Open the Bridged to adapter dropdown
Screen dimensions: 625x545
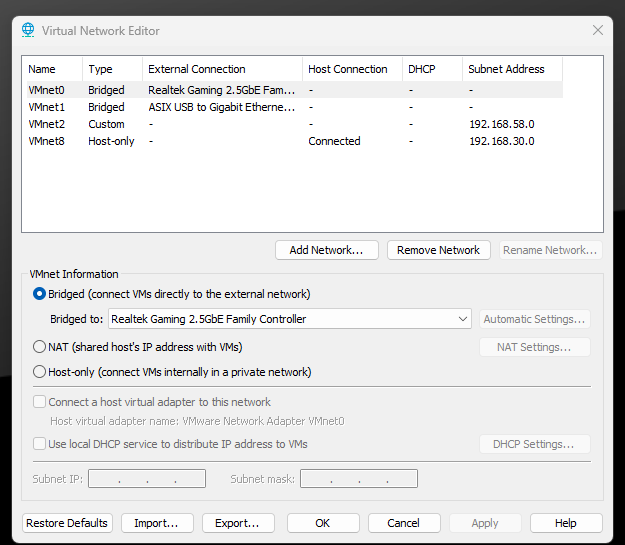click(290, 319)
